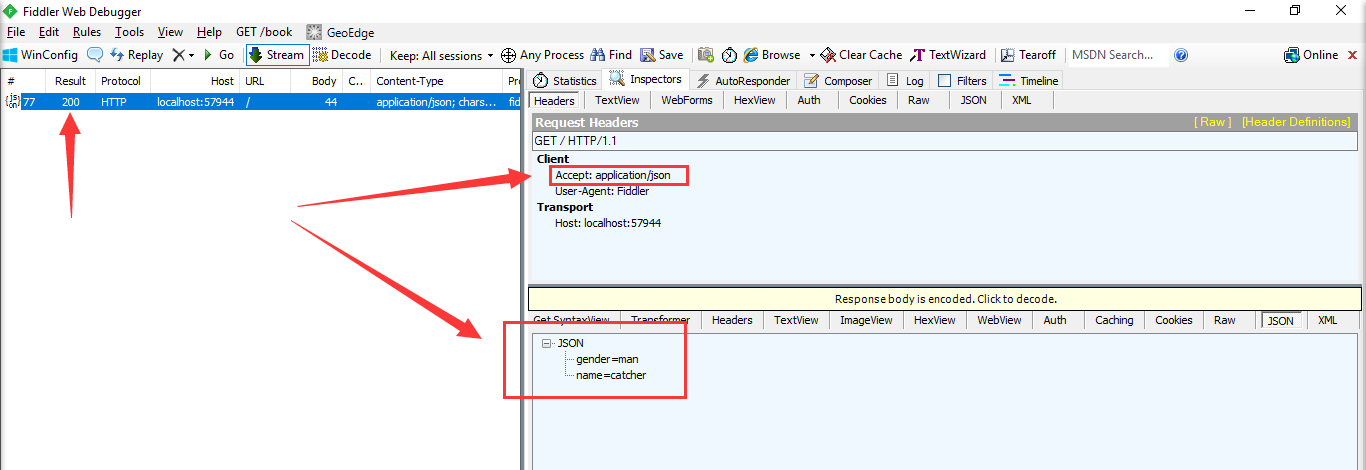Collapse the JSON tree root node
Viewport: 1366px width, 470px height.
[x=546, y=343]
